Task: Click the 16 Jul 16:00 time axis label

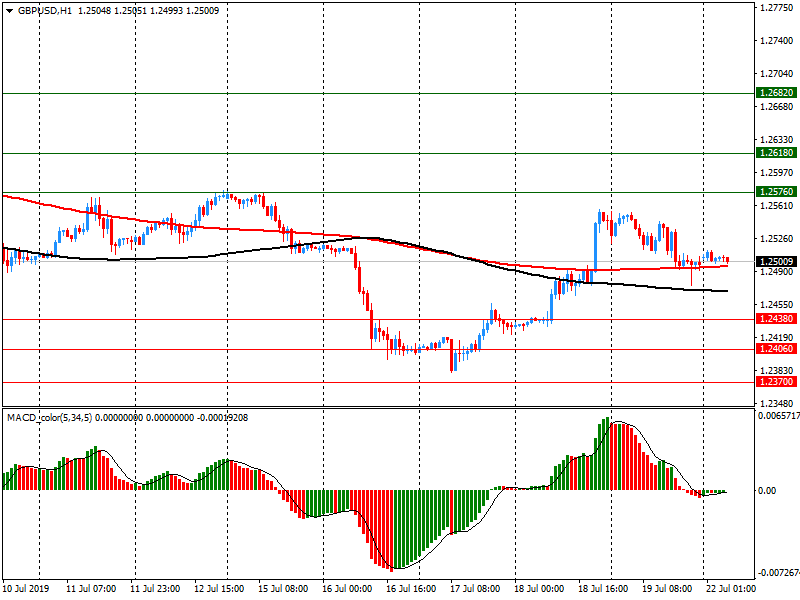Action: [x=411, y=589]
